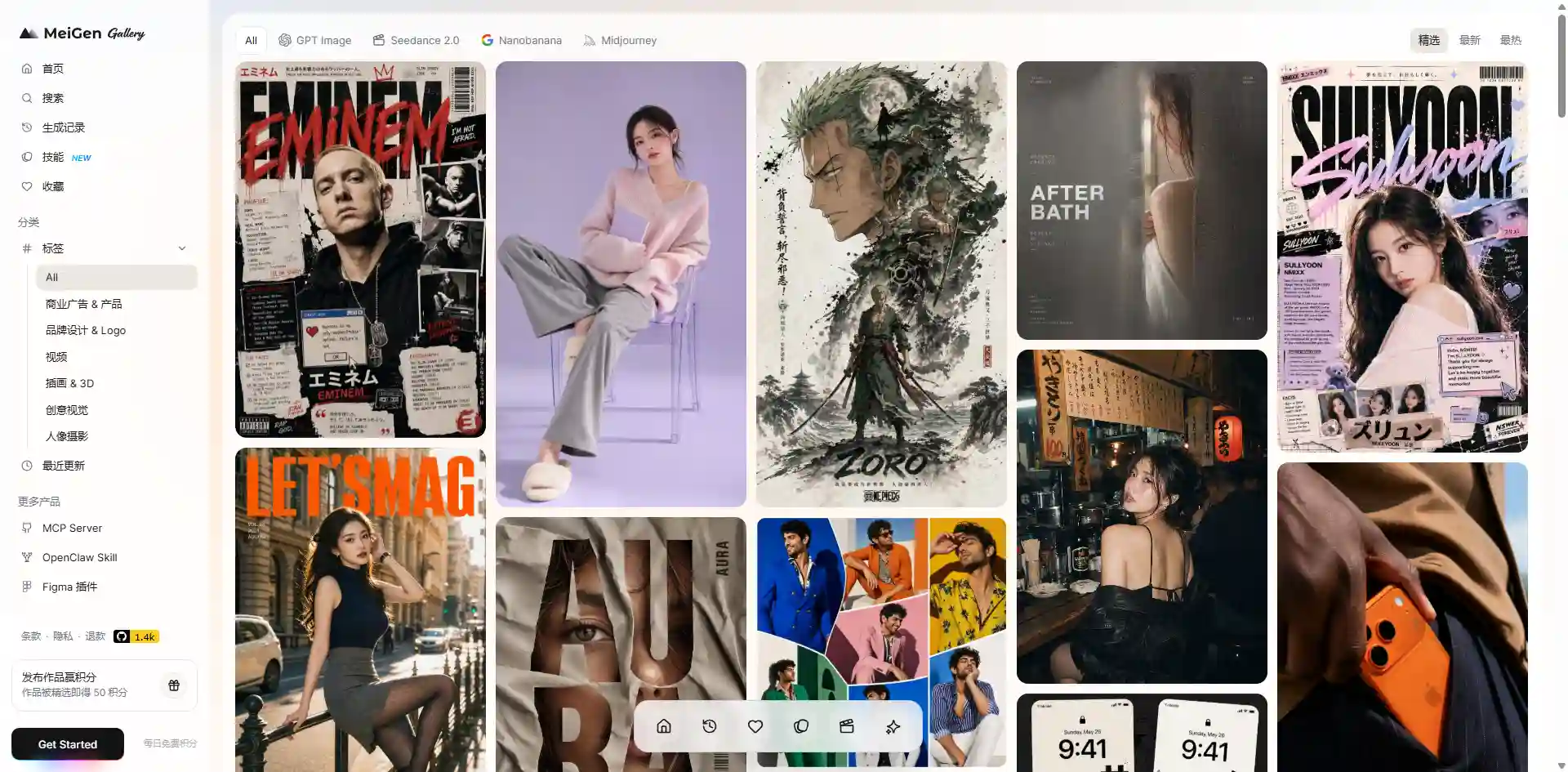The height and width of the screenshot is (772, 1568).
Task: Open the LET'SMAG cover thumbnail
Action: point(360,609)
